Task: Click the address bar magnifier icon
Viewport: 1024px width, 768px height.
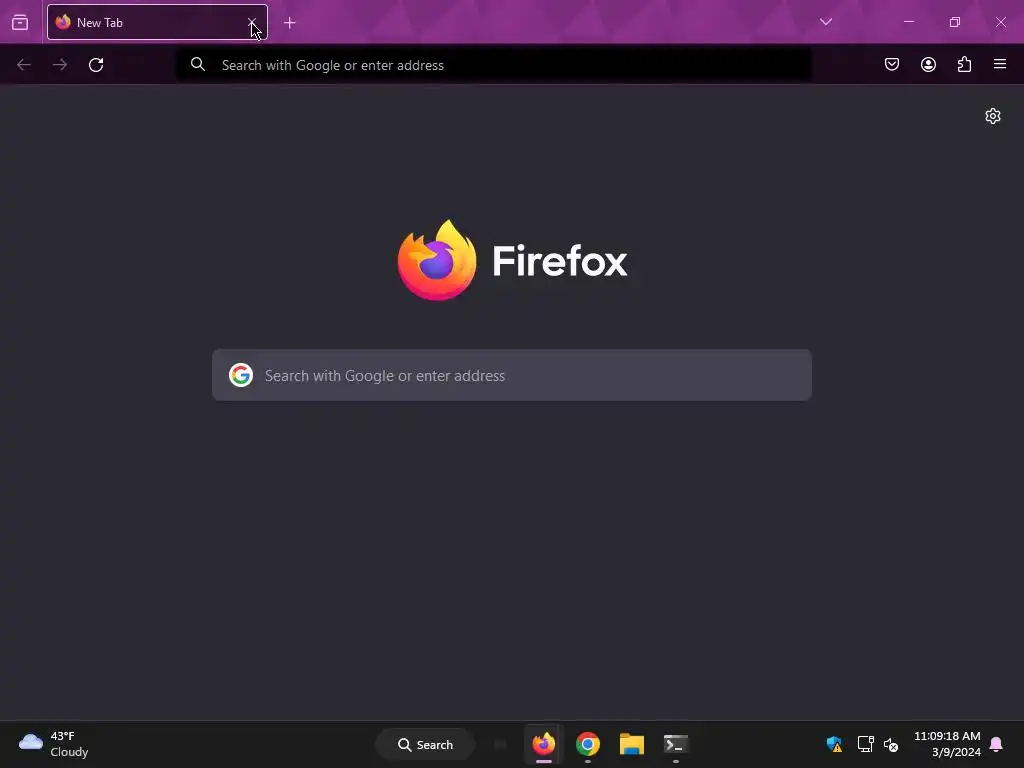Action: pyautogui.click(x=198, y=64)
